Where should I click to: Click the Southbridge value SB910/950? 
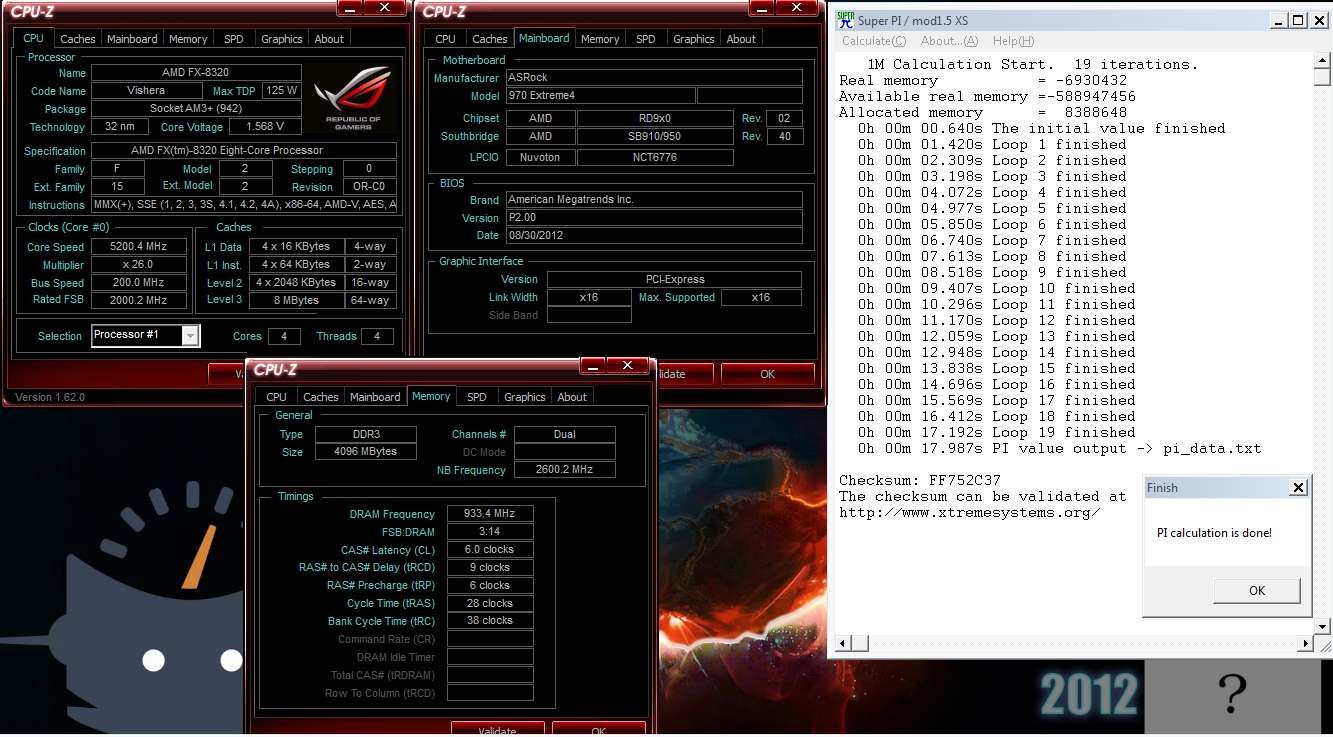(x=655, y=137)
